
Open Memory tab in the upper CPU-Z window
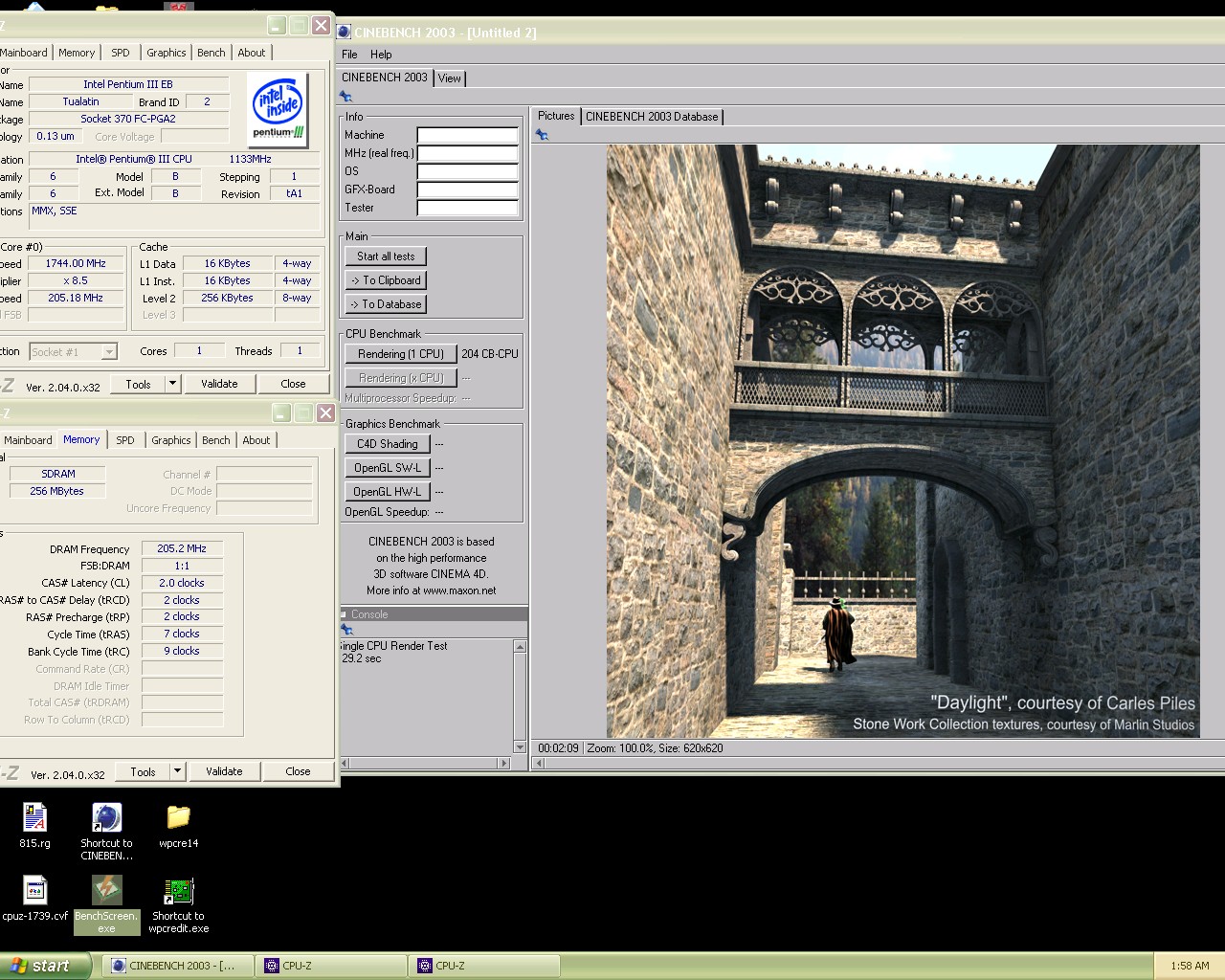[77, 53]
